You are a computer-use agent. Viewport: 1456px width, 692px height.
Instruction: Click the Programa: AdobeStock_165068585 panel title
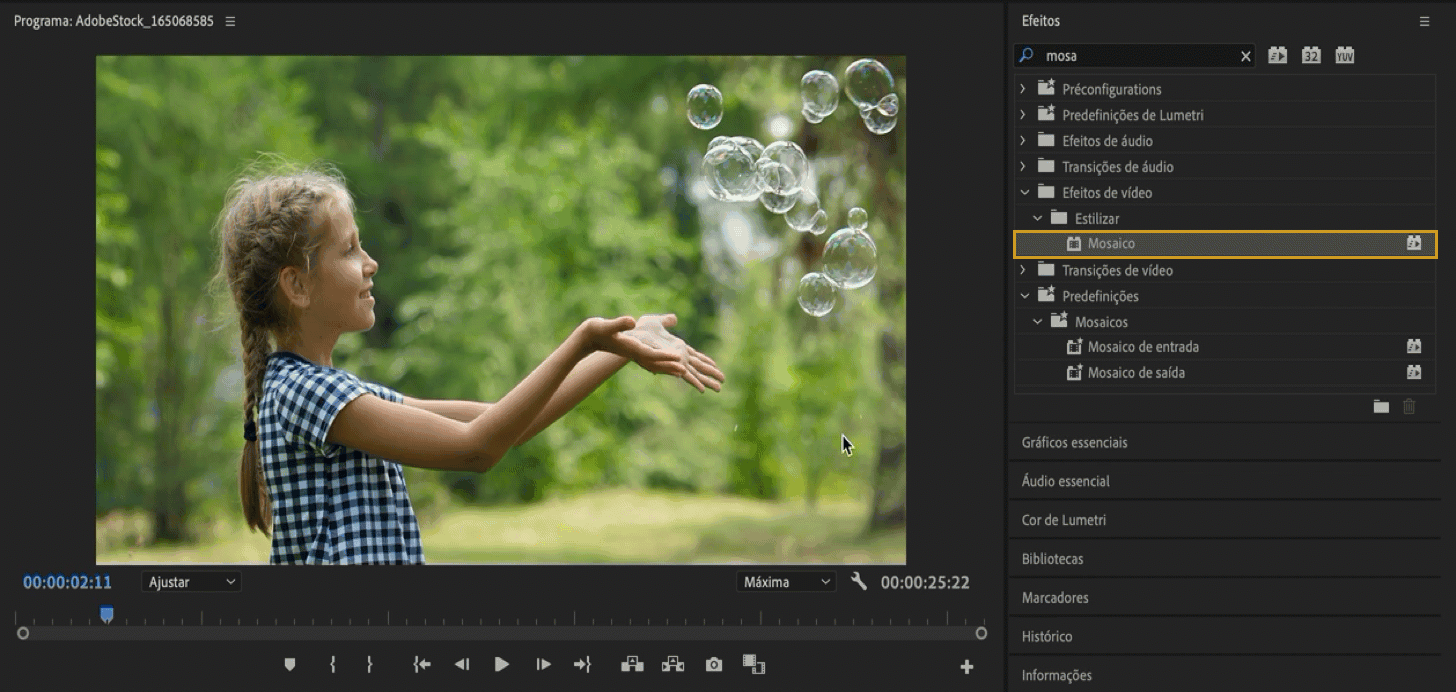(114, 21)
